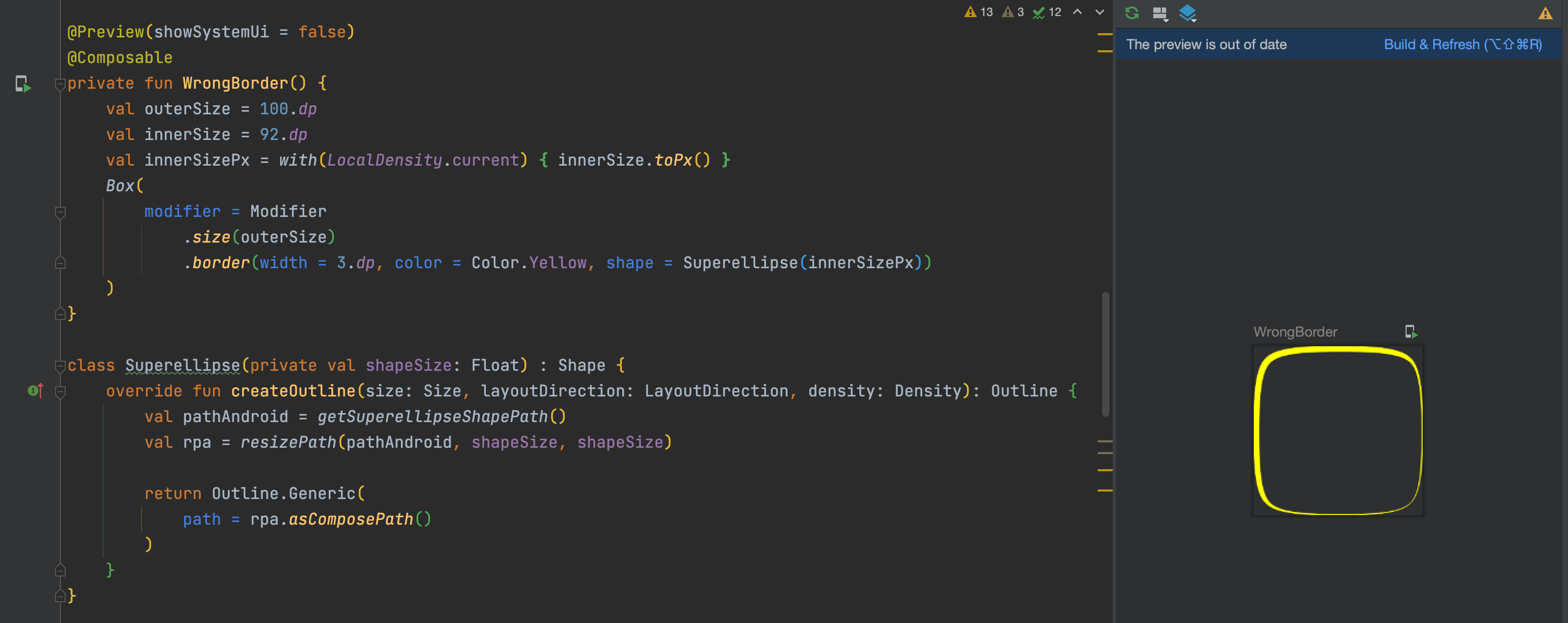Collapse the Superellipse class fold marker
Image resolution: width=1568 pixels, height=623 pixels.
tap(60, 365)
